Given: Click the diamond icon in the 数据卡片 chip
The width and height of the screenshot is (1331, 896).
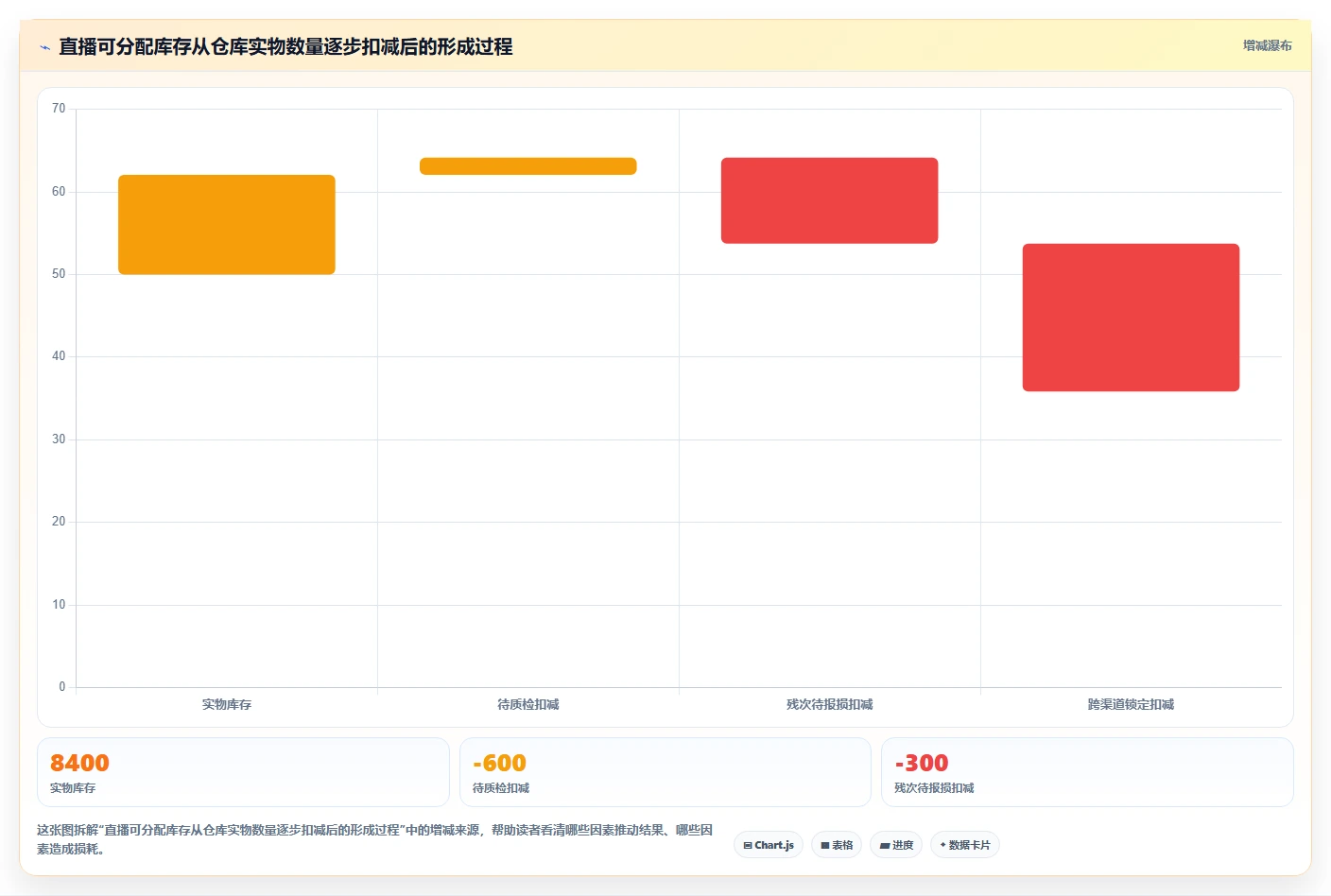Looking at the screenshot, I should click(x=942, y=845).
